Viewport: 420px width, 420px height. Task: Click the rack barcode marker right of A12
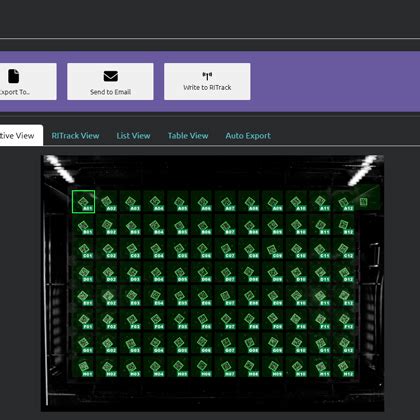tap(363, 202)
